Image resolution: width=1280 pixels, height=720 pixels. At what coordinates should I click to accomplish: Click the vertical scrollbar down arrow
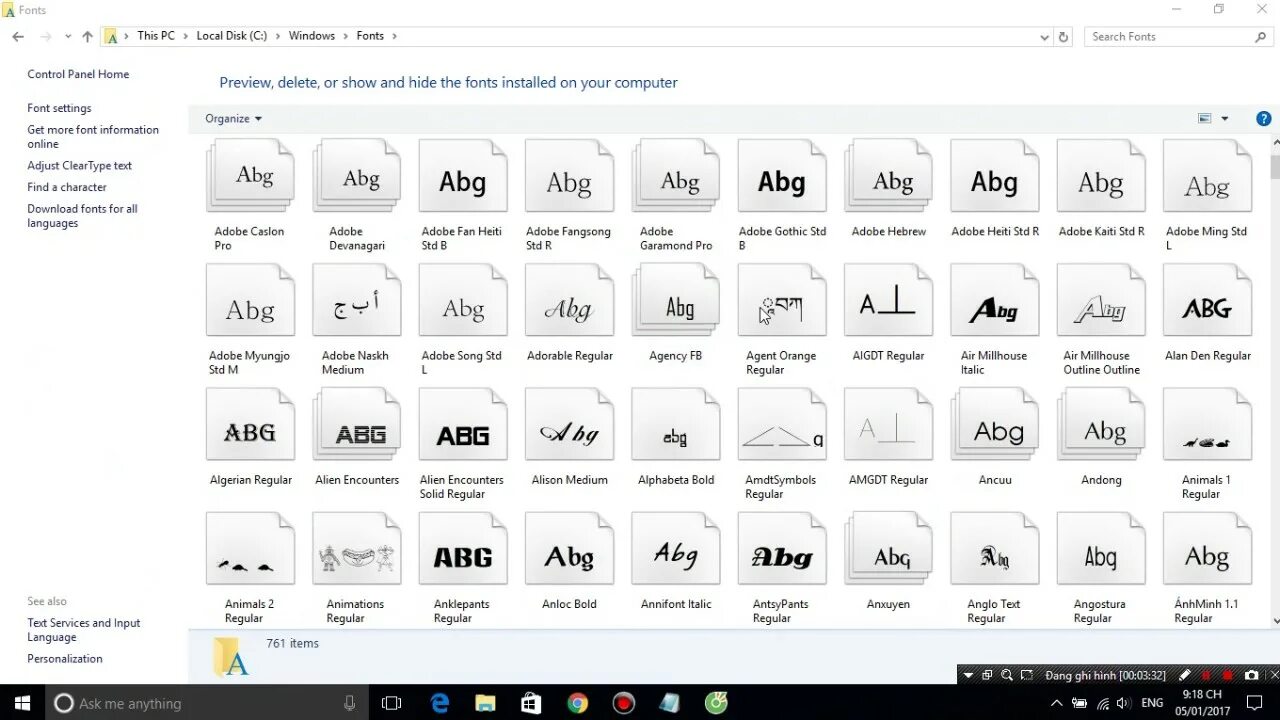click(x=1275, y=621)
